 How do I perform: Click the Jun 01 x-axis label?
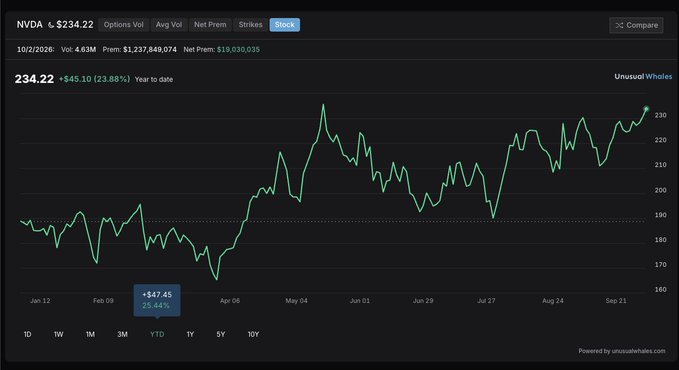click(360, 301)
